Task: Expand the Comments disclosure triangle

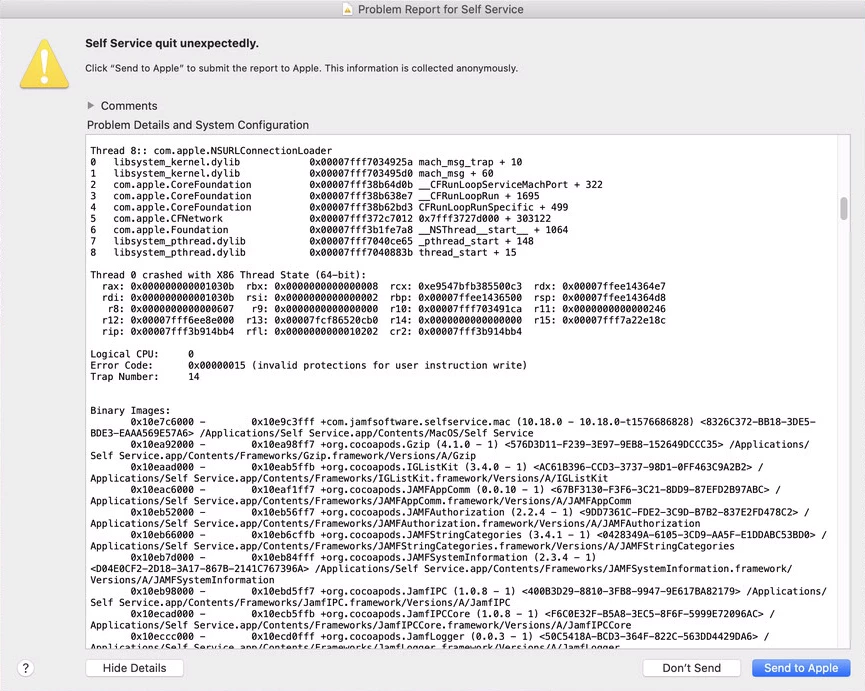Action: click(91, 105)
